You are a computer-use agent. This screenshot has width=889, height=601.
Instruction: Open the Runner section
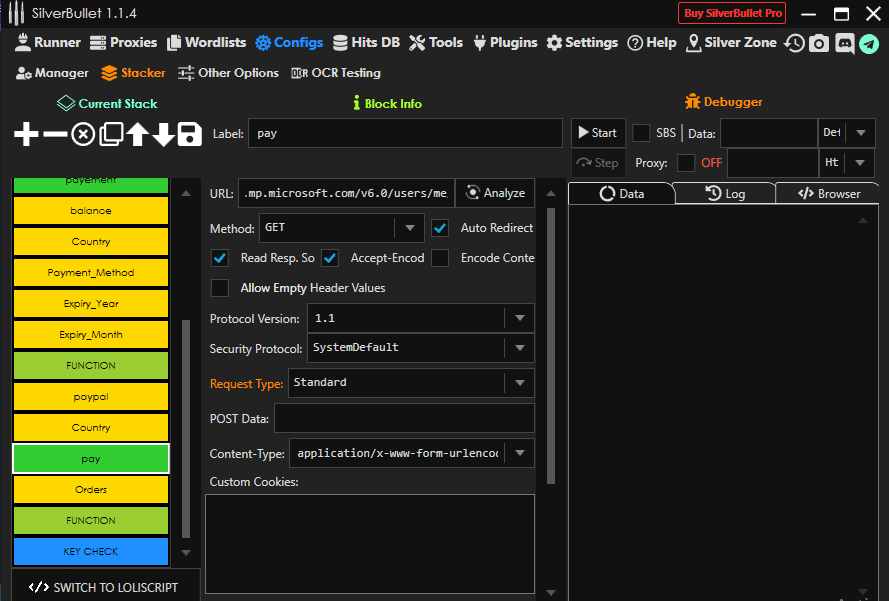(x=48, y=43)
